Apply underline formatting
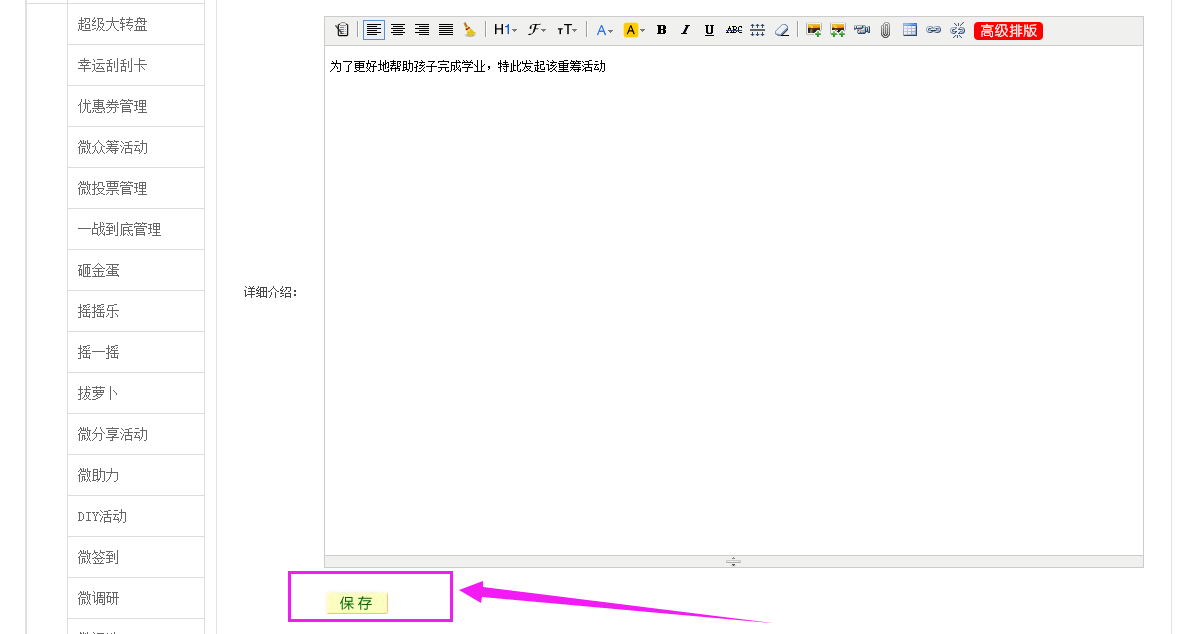This screenshot has width=1201, height=634. click(x=709, y=30)
